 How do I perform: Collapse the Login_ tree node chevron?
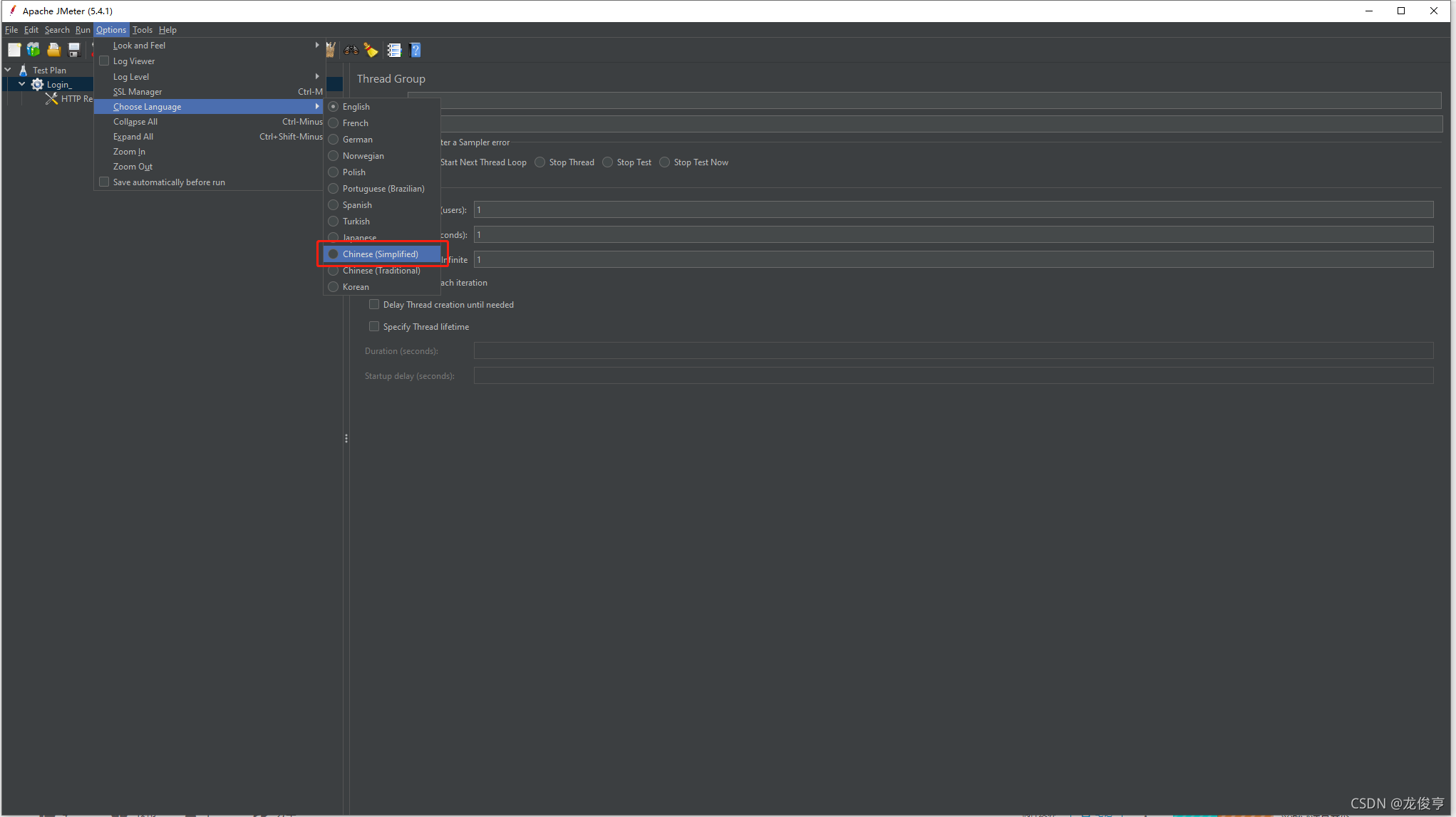coord(22,84)
